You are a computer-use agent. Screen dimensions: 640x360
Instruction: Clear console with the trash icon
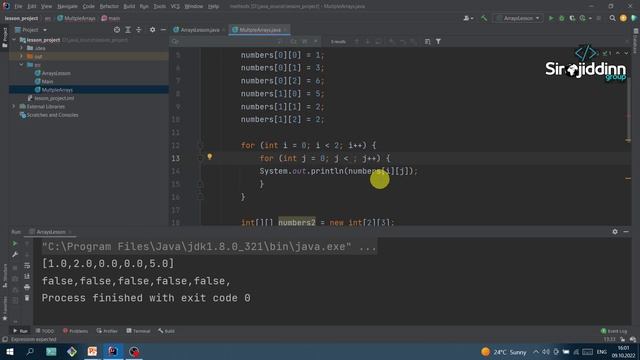tap(27, 298)
